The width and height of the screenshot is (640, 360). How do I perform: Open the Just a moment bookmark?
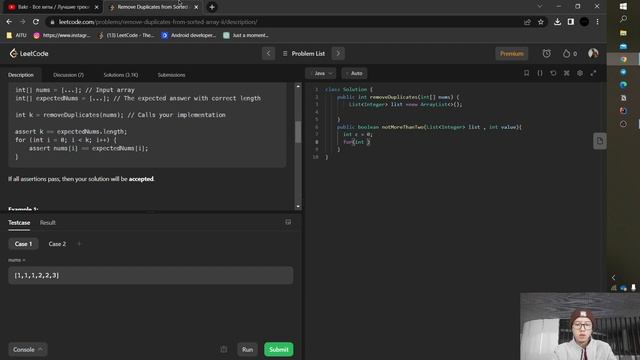tap(246, 36)
